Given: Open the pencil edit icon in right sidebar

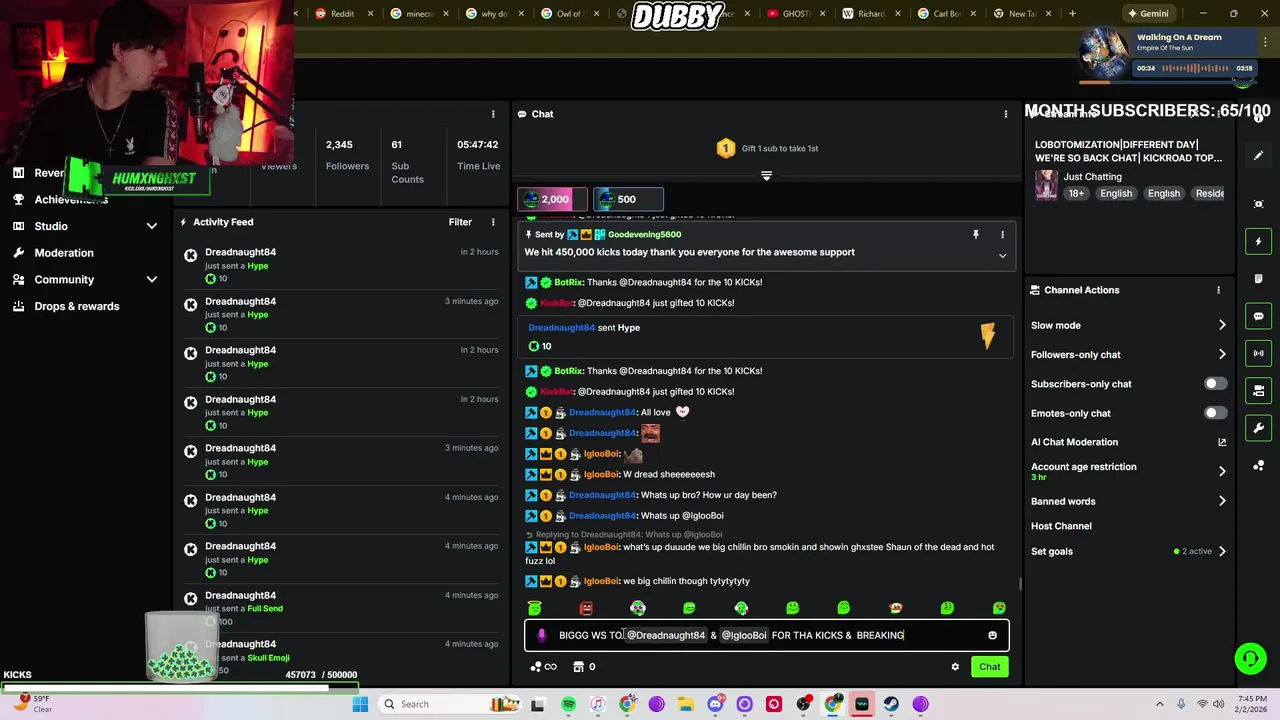Looking at the screenshot, I should pos(1258,155).
